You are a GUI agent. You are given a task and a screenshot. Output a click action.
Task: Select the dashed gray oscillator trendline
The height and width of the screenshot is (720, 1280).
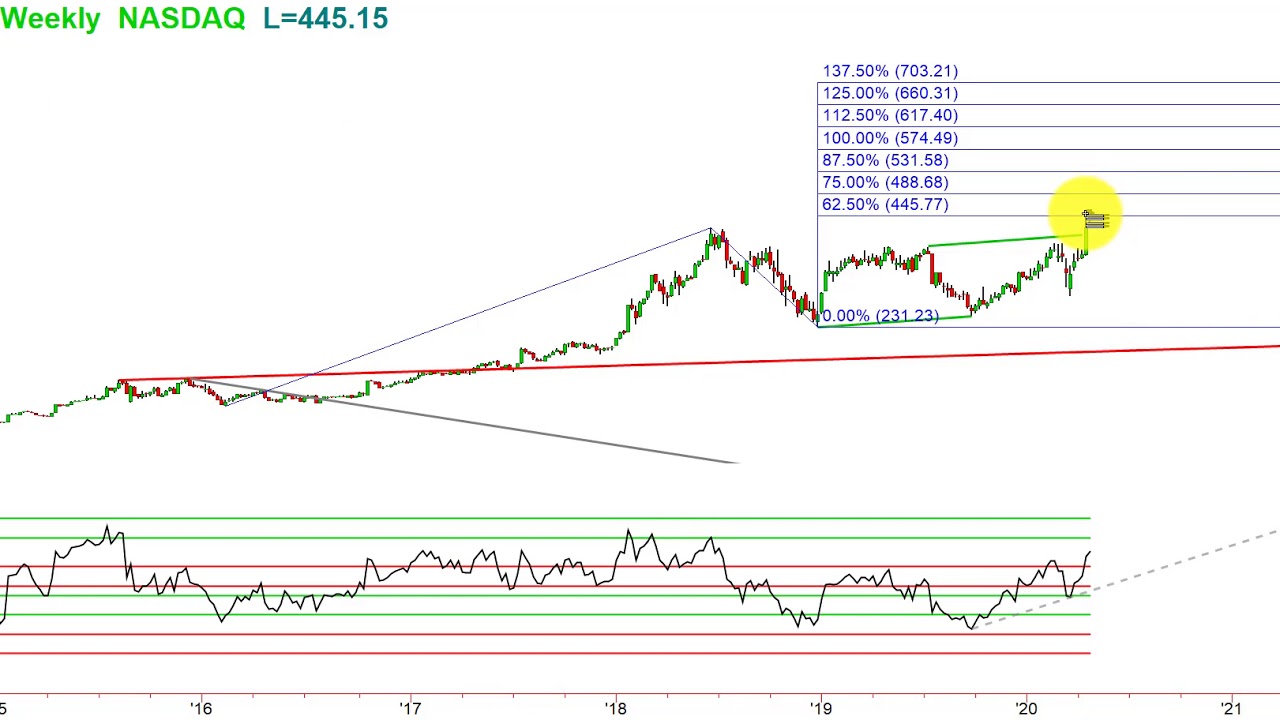(1125, 578)
